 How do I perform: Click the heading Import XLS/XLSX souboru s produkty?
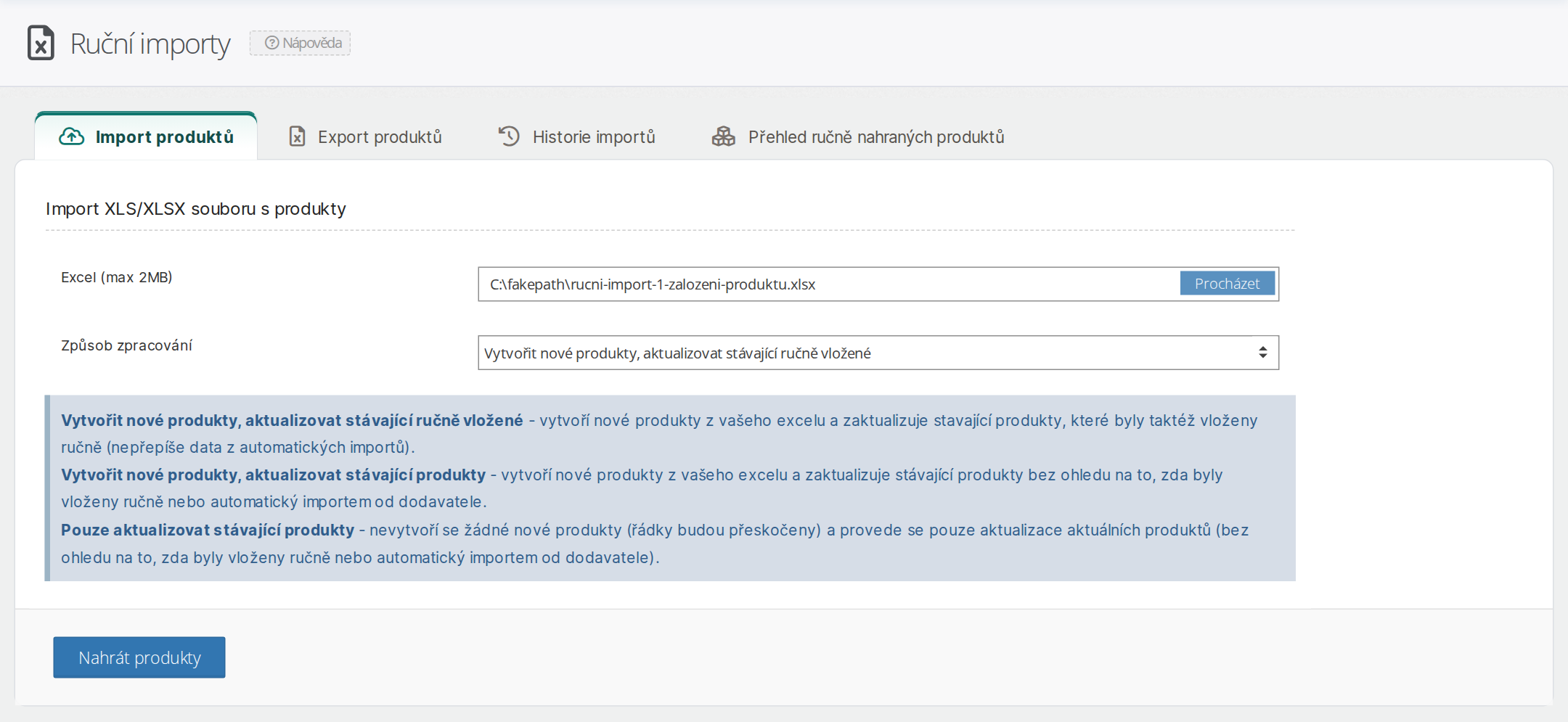196,209
